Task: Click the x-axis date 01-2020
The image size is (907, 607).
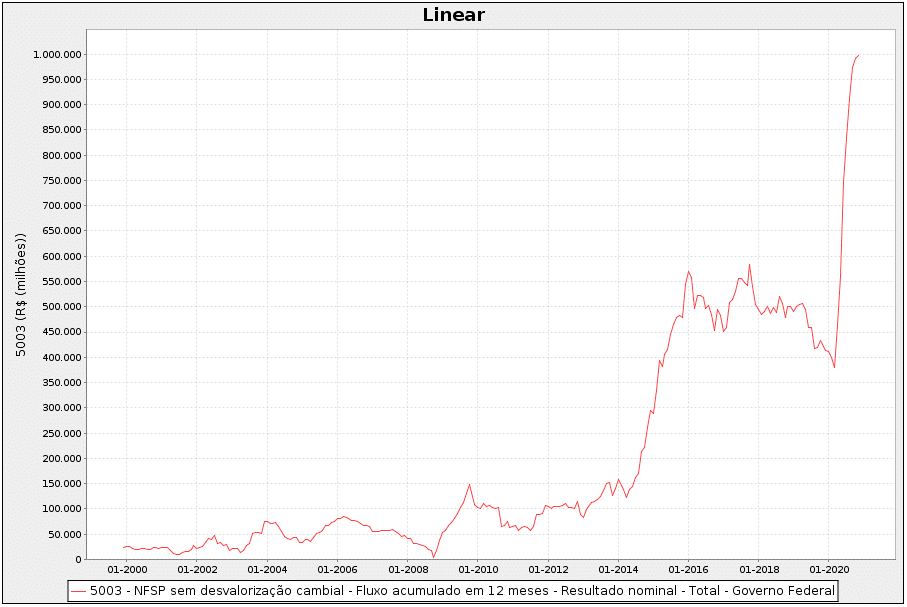Action: pyautogui.click(x=829, y=570)
